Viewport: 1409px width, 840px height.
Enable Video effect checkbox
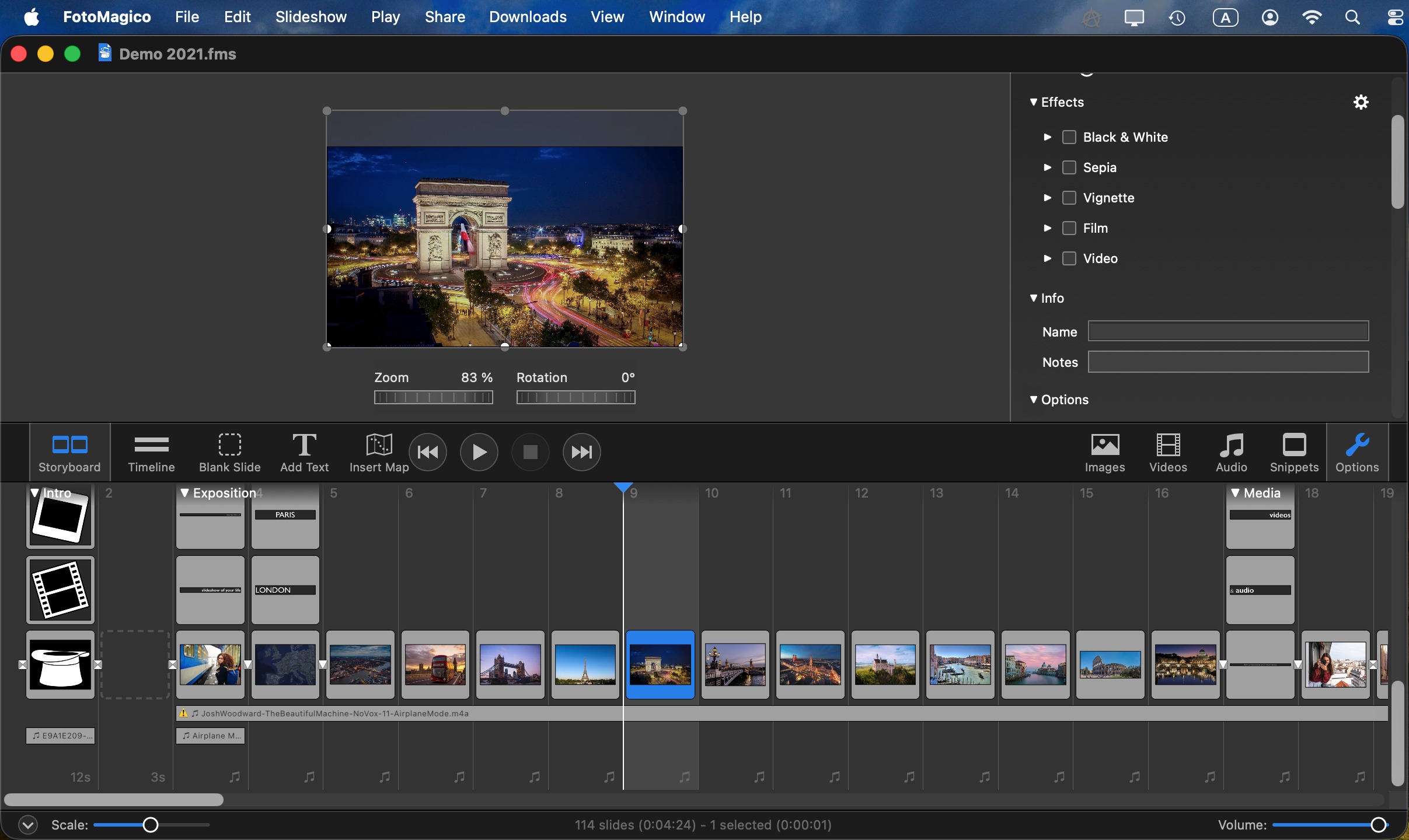[1069, 258]
